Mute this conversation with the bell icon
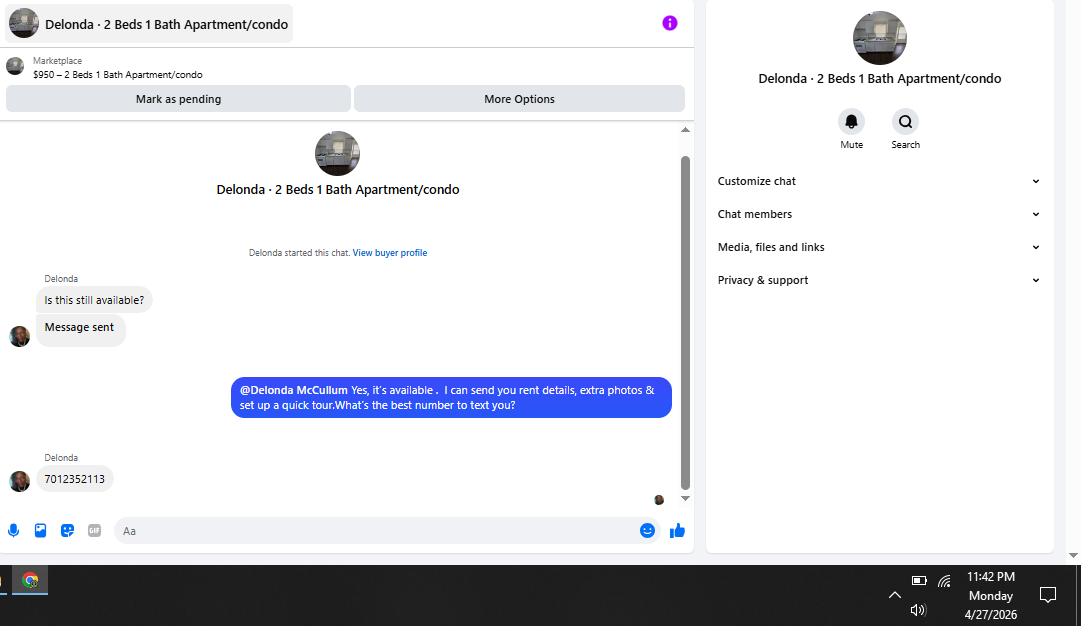The height and width of the screenshot is (626, 1081). pos(851,122)
